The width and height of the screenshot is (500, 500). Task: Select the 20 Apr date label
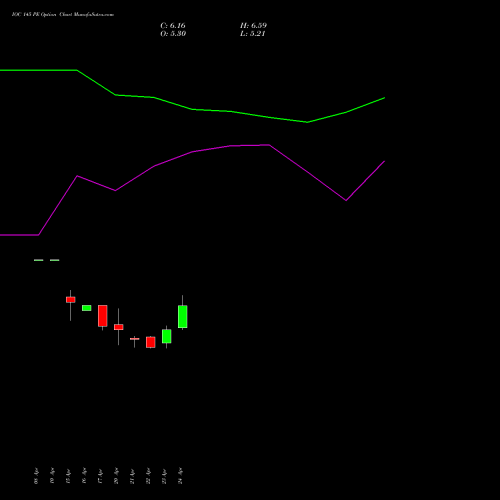[x=116, y=476]
